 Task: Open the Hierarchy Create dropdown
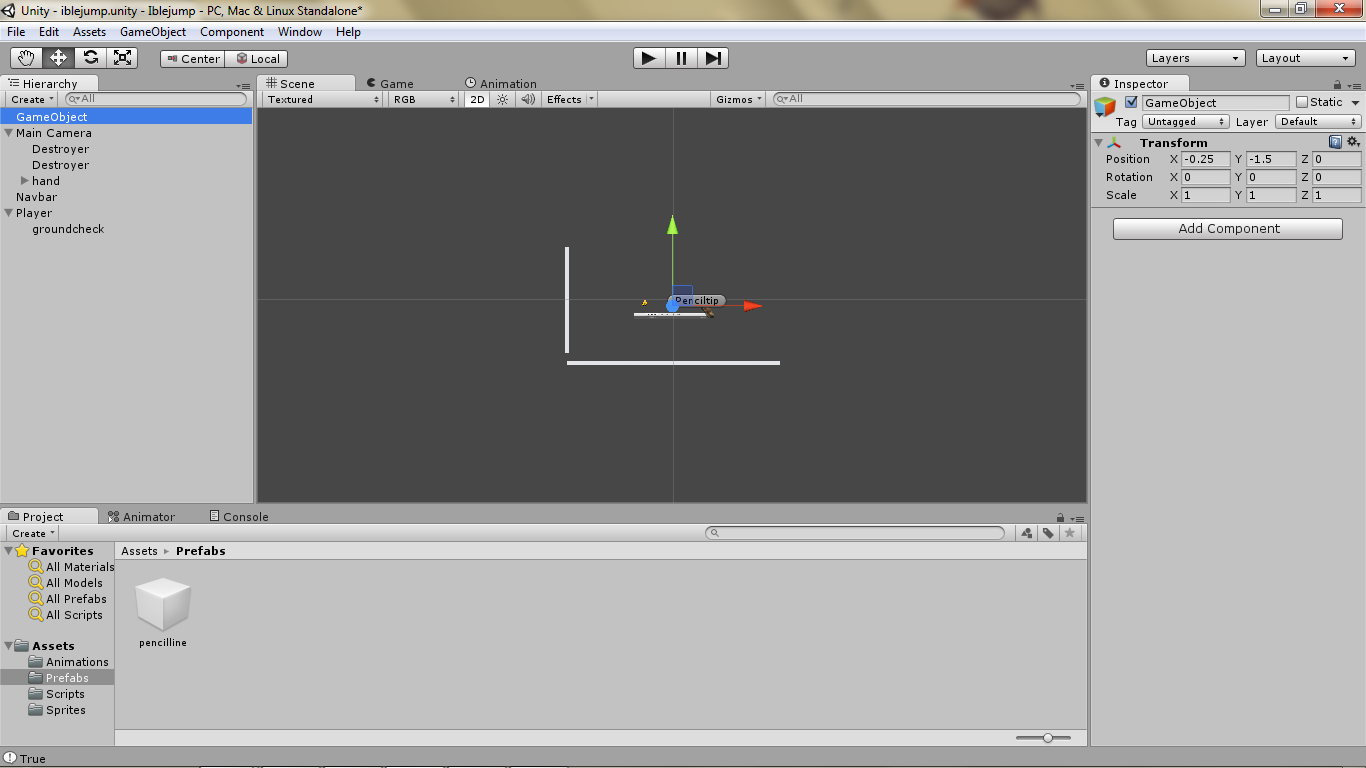[33, 99]
